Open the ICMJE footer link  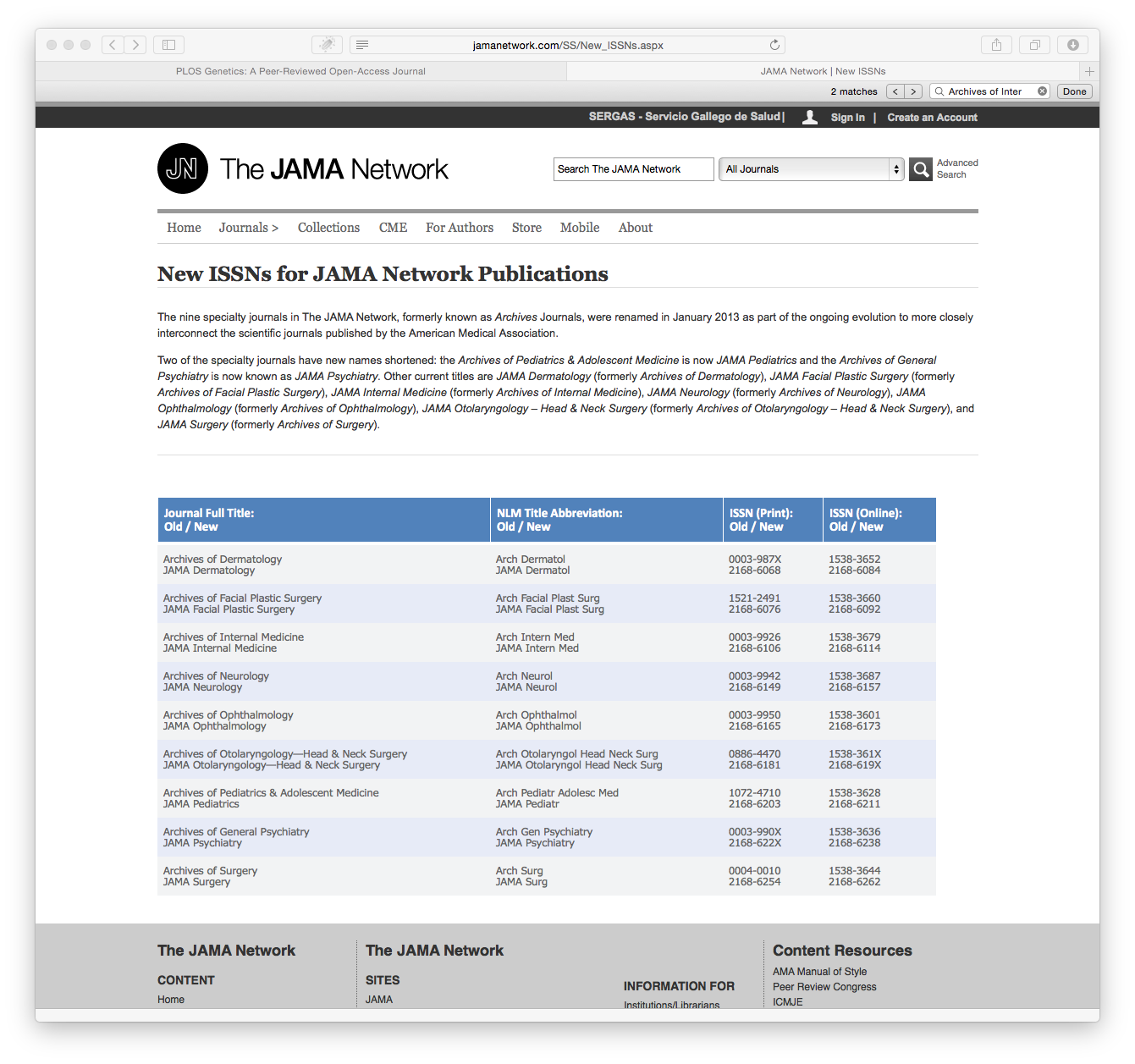788,1001
